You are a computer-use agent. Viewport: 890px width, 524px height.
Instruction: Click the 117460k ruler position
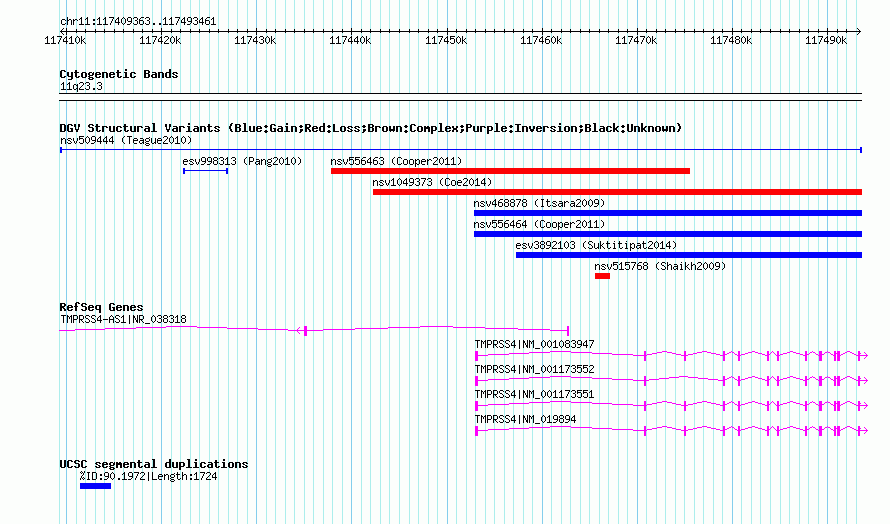(x=541, y=40)
